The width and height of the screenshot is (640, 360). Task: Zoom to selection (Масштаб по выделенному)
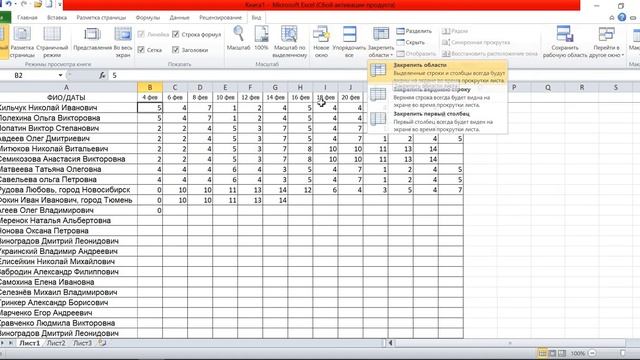[x=289, y=42]
